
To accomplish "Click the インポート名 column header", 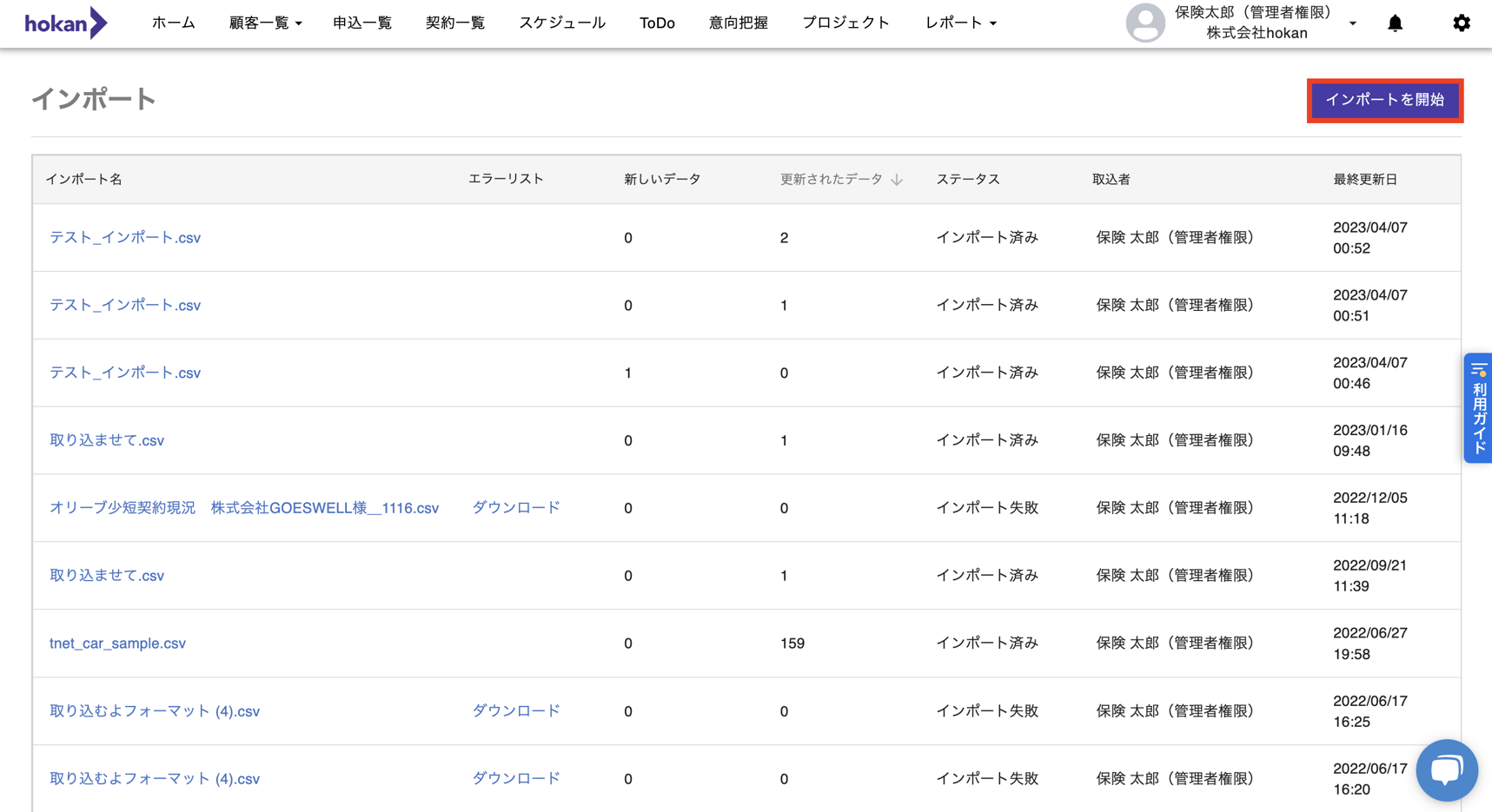I will pyautogui.click(x=83, y=180).
